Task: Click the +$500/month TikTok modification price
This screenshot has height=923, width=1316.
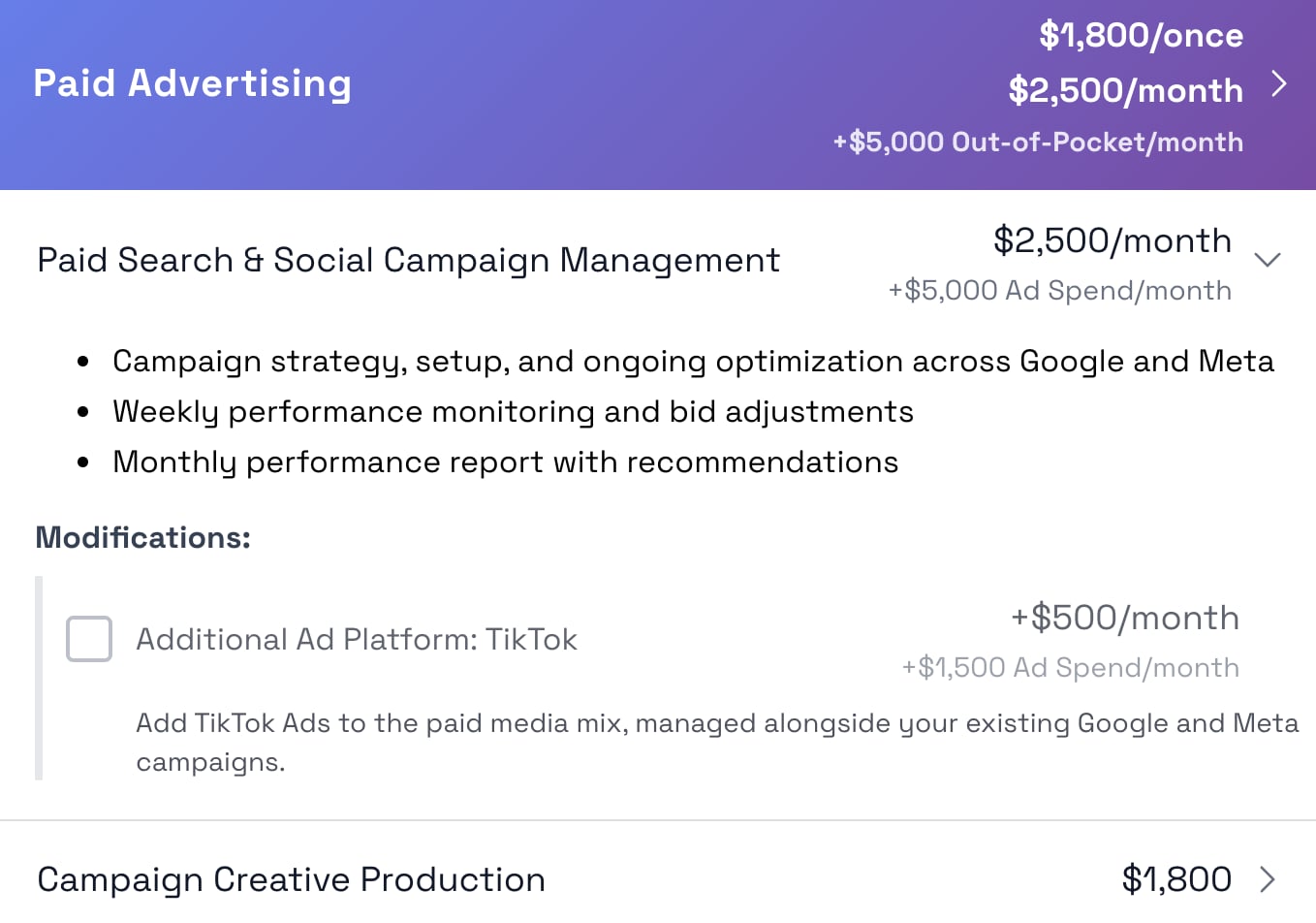Action: pyautogui.click(x=1125, y=619)
